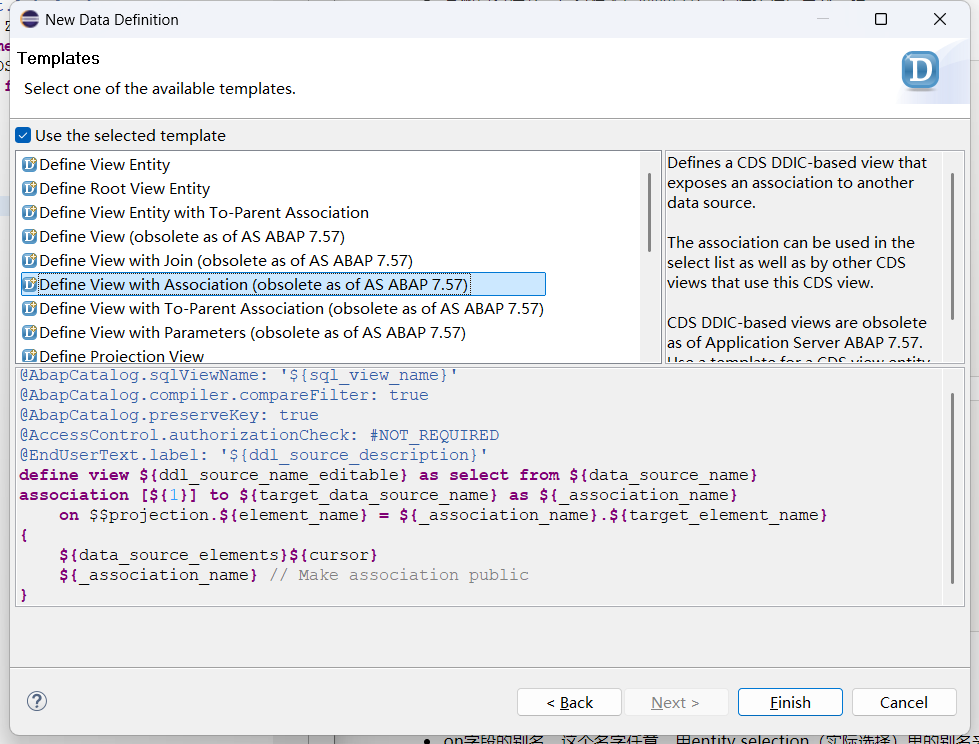
Task: Select Define View with Parameters template
Action: click(x=252, y=333)
